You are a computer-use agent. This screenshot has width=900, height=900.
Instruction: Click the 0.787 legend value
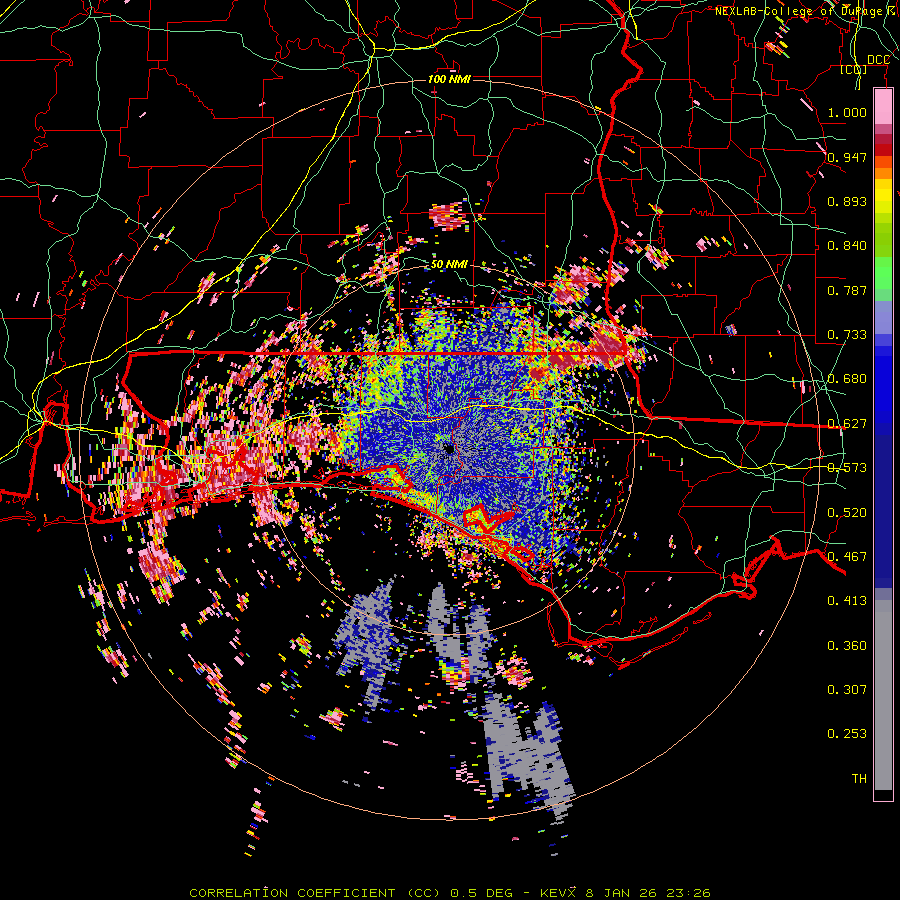(847, 290)
